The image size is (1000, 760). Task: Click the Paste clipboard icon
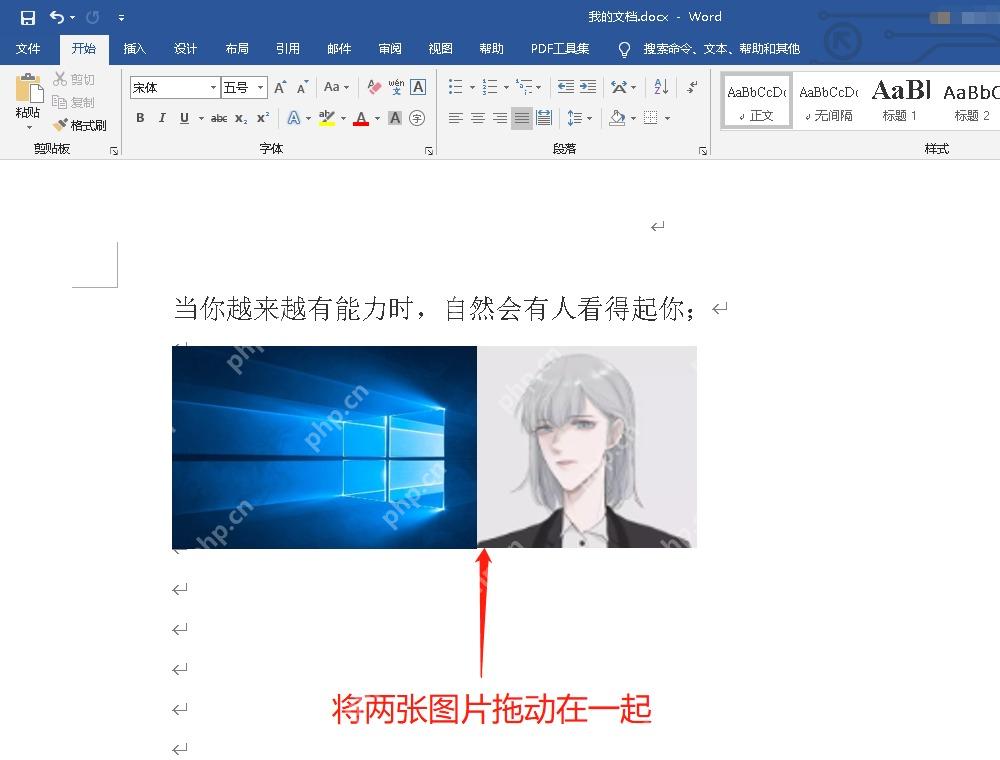click(28, 89)
